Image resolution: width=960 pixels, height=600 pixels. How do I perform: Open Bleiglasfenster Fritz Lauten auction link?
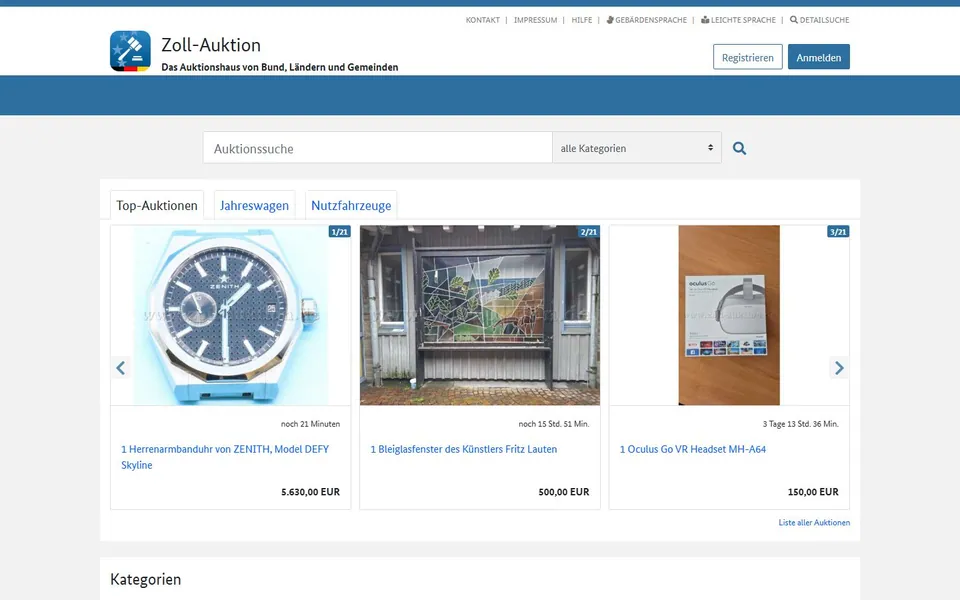pos(463,449)
